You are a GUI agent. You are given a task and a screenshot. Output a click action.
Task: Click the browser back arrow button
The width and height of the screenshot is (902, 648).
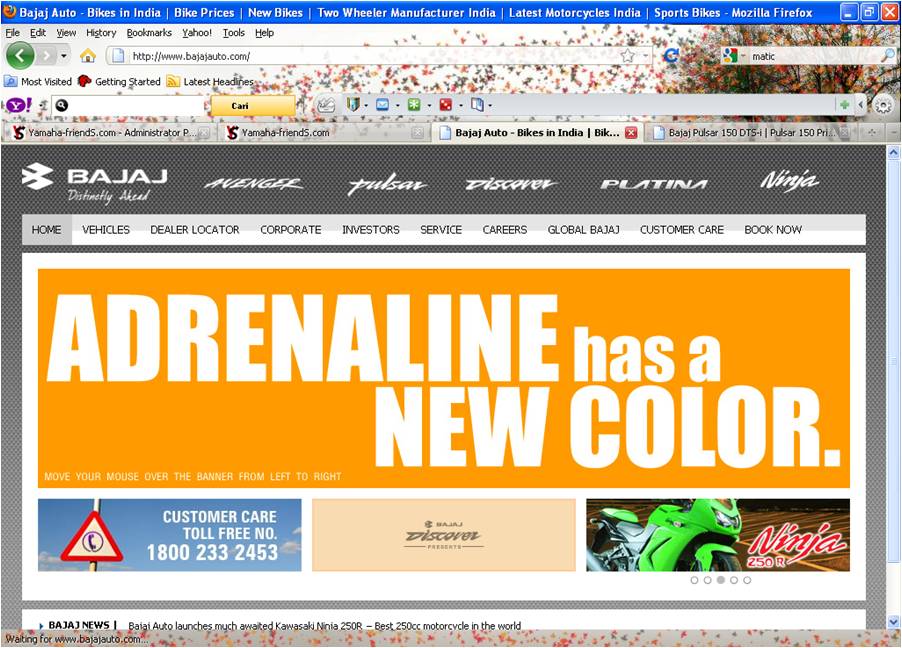20,56
